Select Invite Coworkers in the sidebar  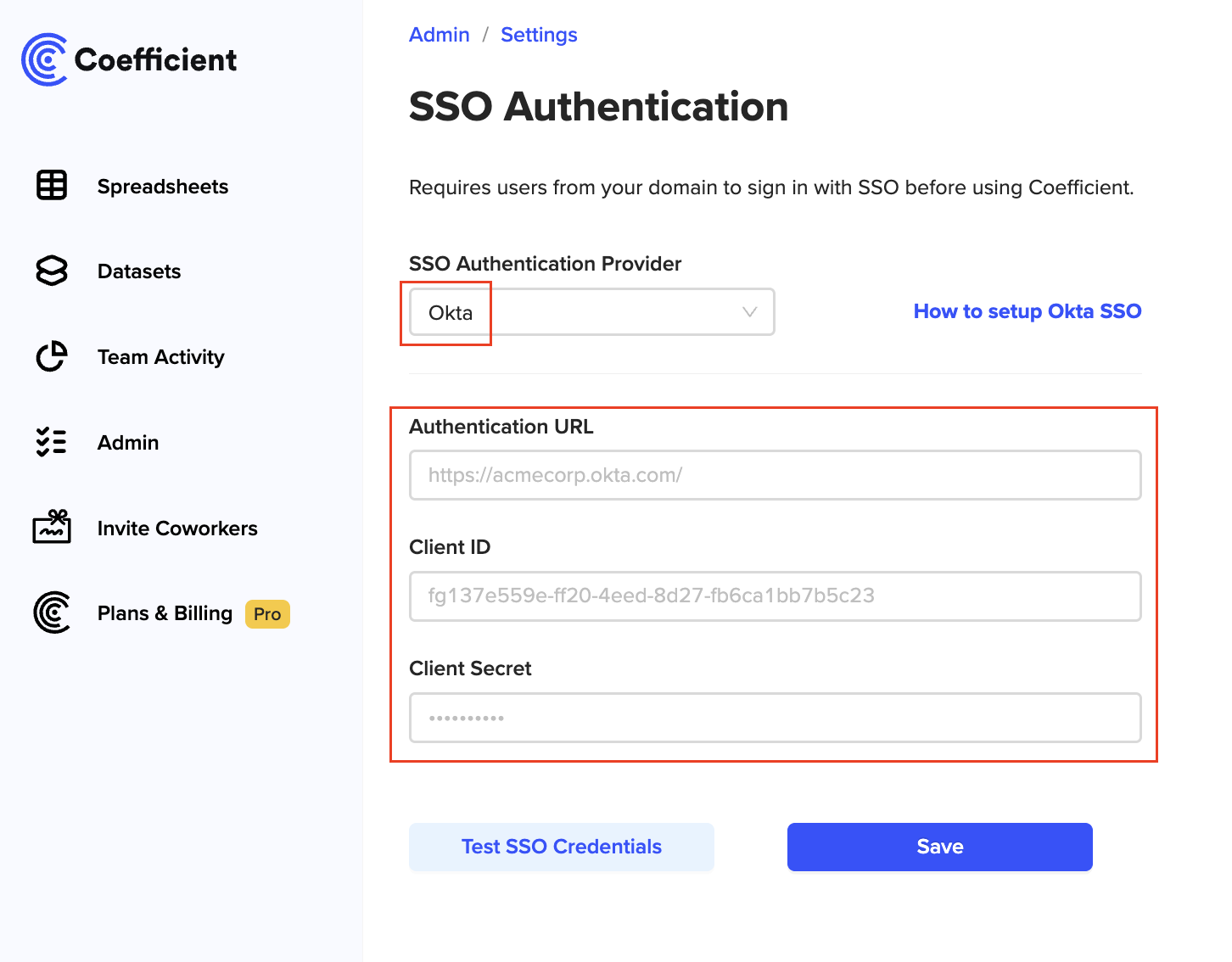click(177, 529)
